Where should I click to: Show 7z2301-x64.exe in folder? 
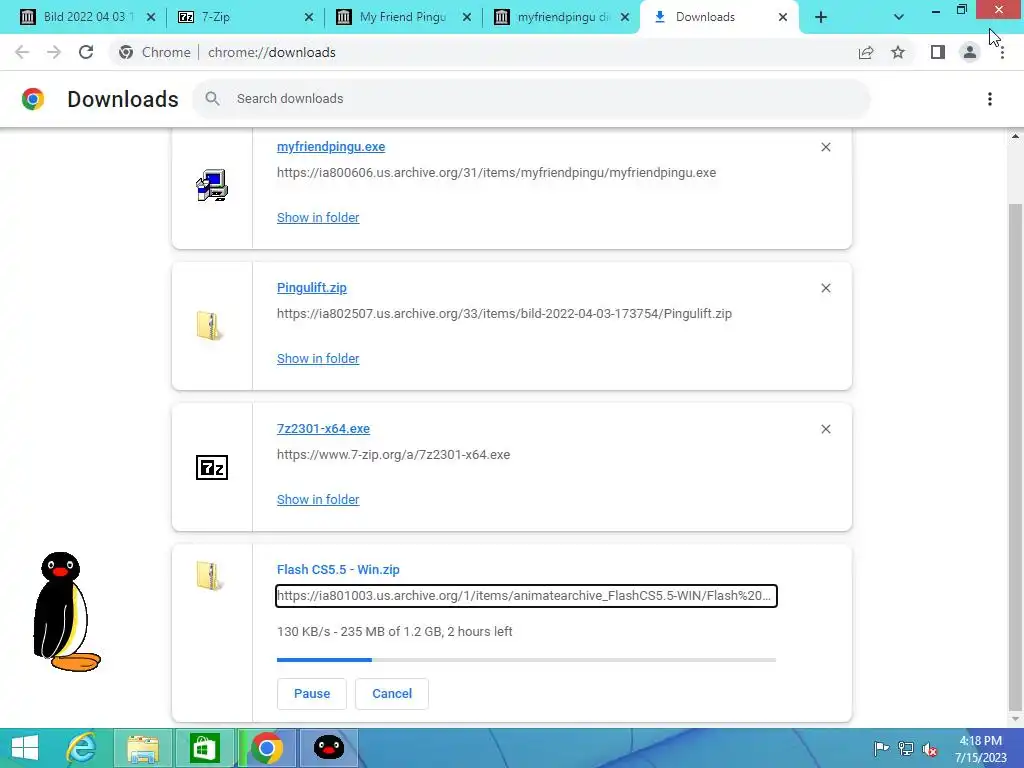[318, 500]
